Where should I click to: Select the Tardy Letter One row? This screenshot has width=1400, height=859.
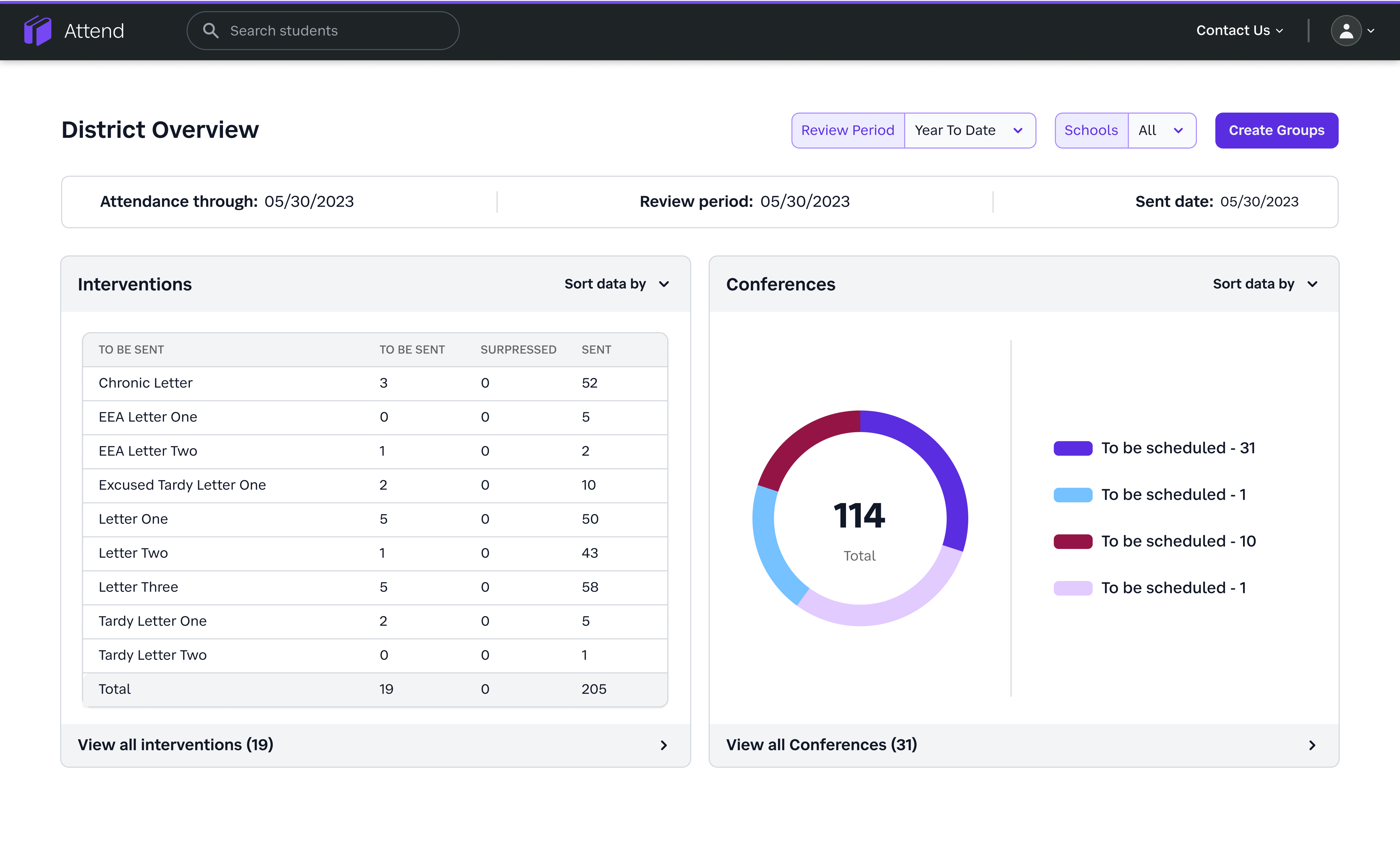click(375, 622)
